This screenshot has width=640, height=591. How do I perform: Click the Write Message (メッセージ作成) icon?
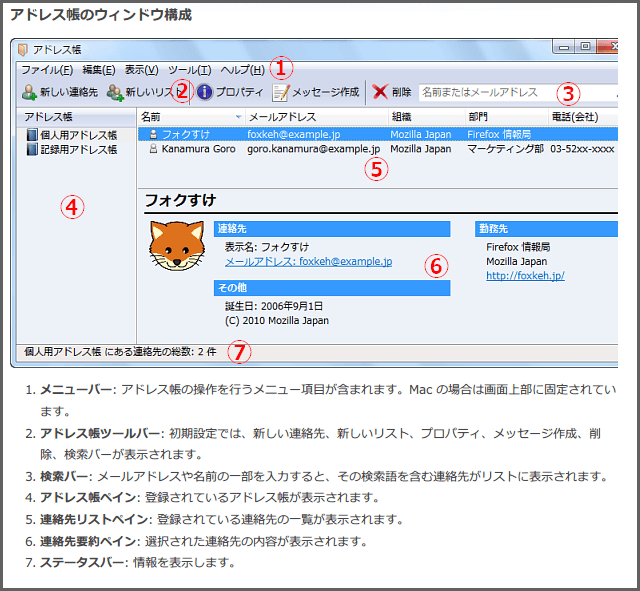point(281,92)
